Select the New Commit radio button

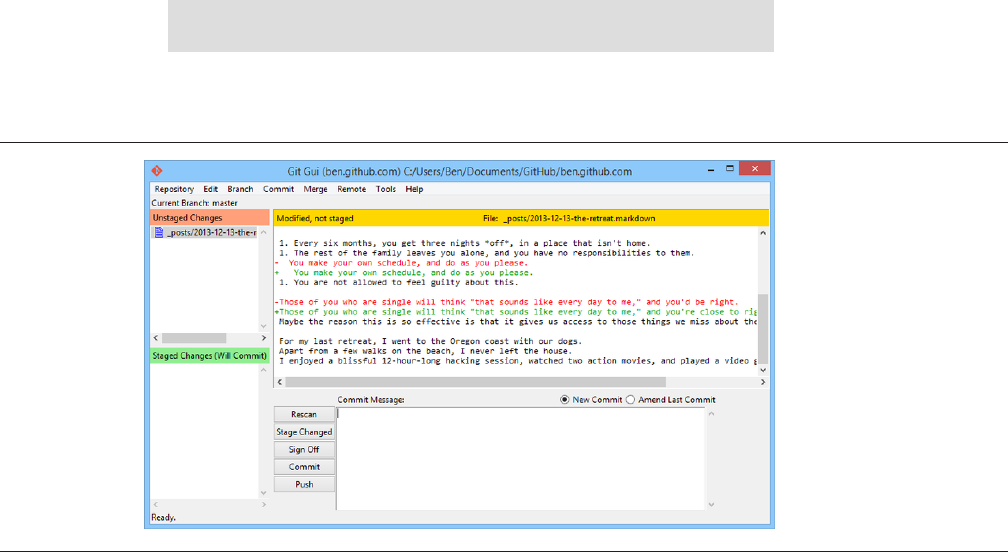[x=564, y=400]
